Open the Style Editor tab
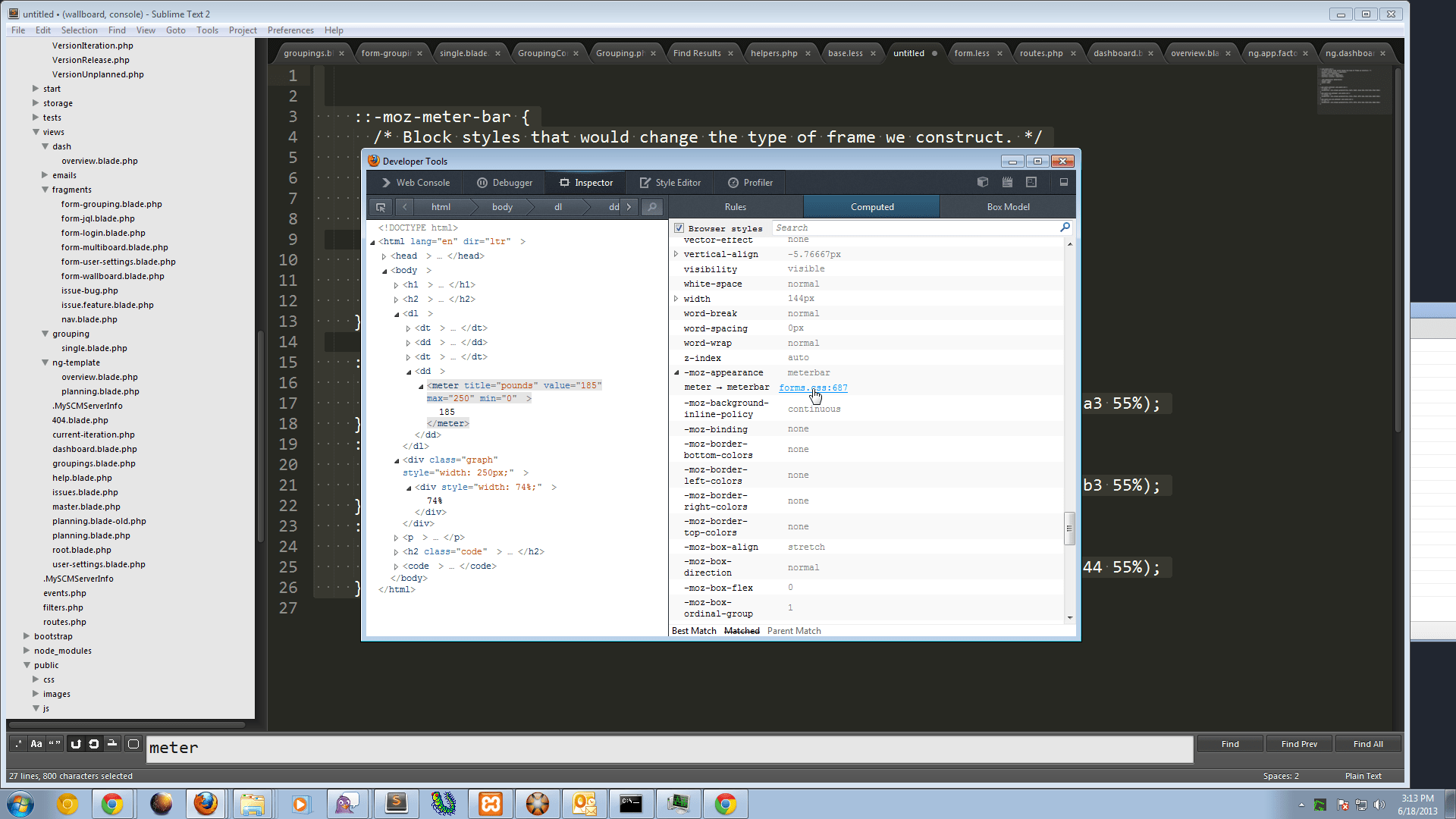This screenshot has width=1456, height=819. pos(670,183)
